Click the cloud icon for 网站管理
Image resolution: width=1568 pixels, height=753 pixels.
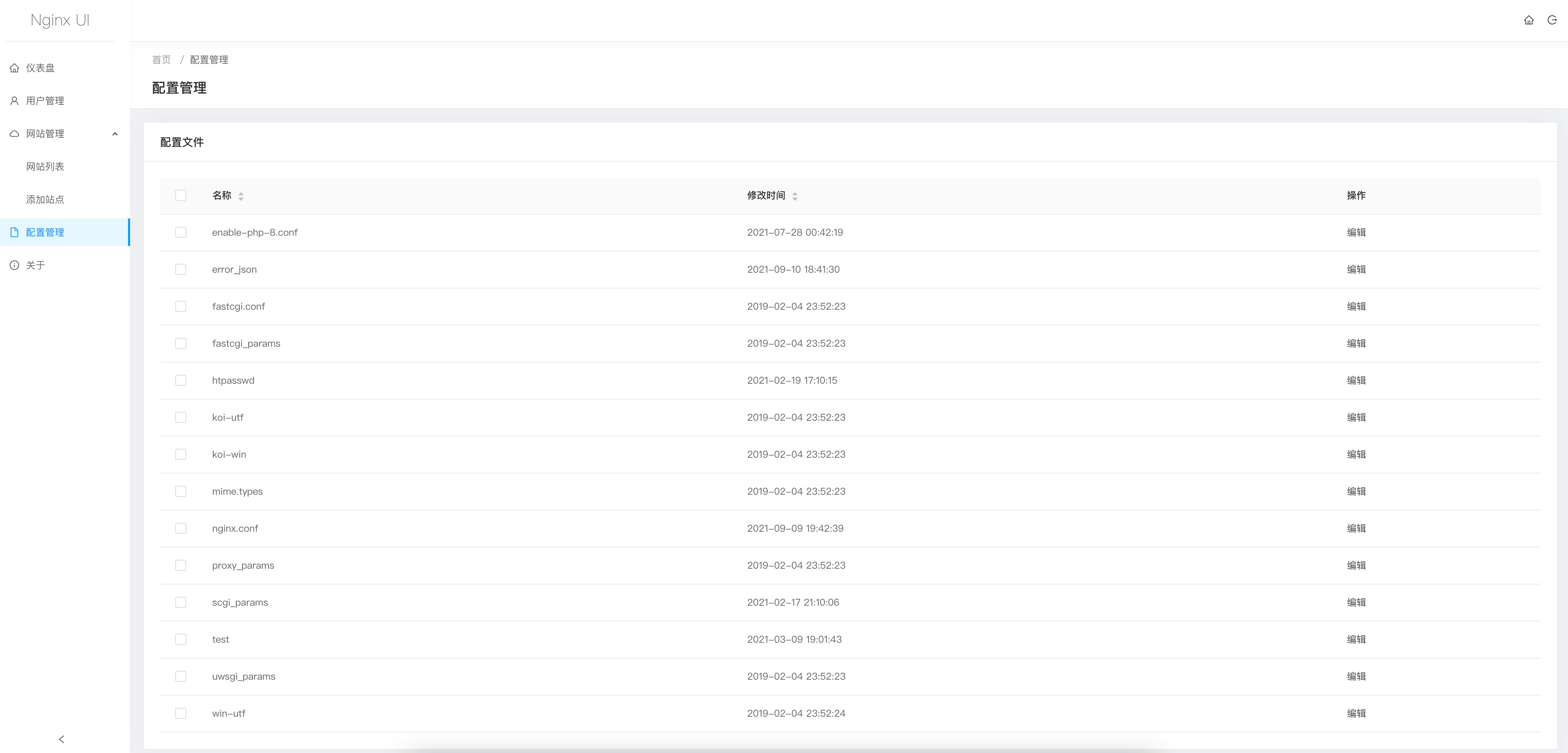[x=15, y=133]
